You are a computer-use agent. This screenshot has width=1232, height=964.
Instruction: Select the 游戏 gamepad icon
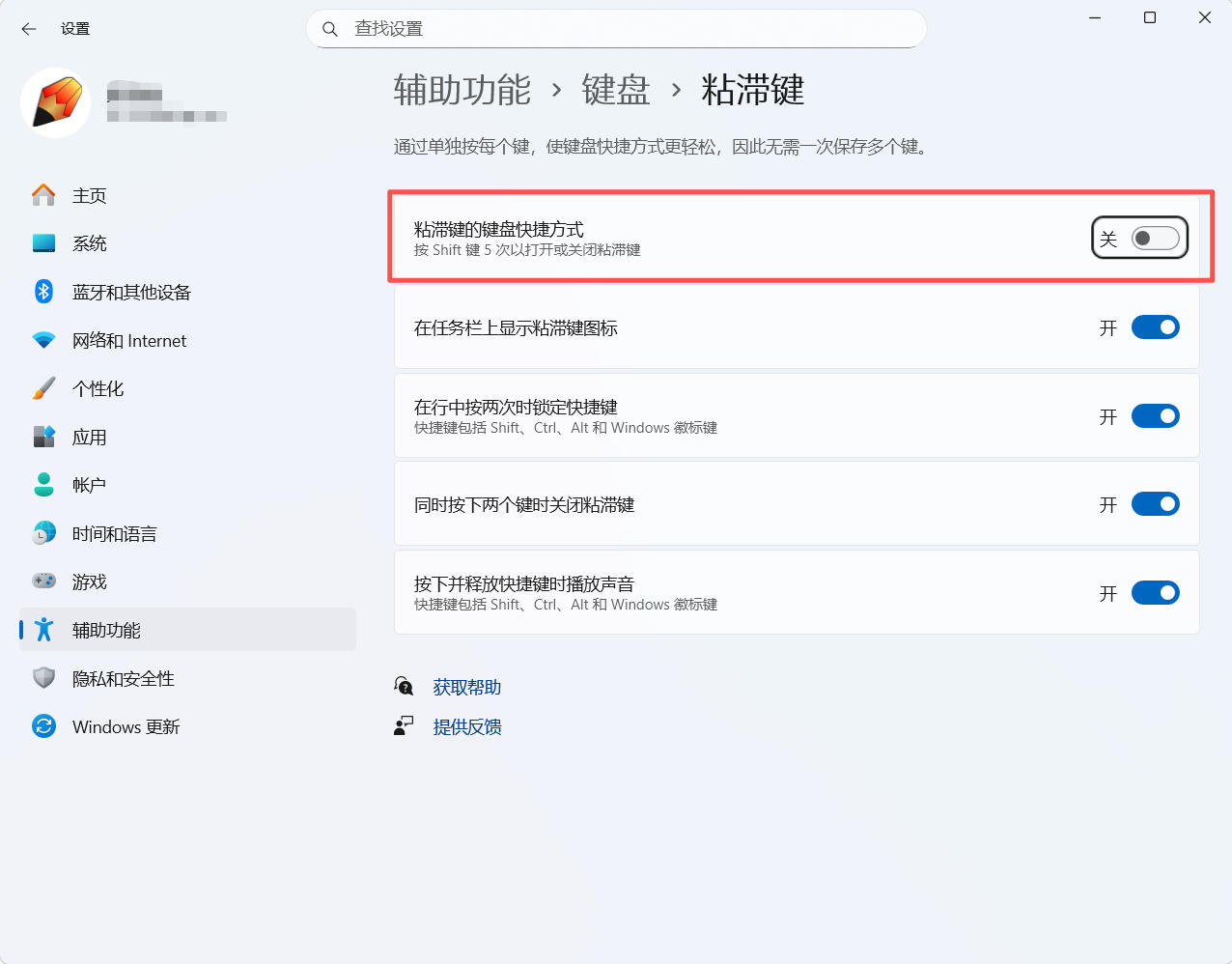click(43, 581)
